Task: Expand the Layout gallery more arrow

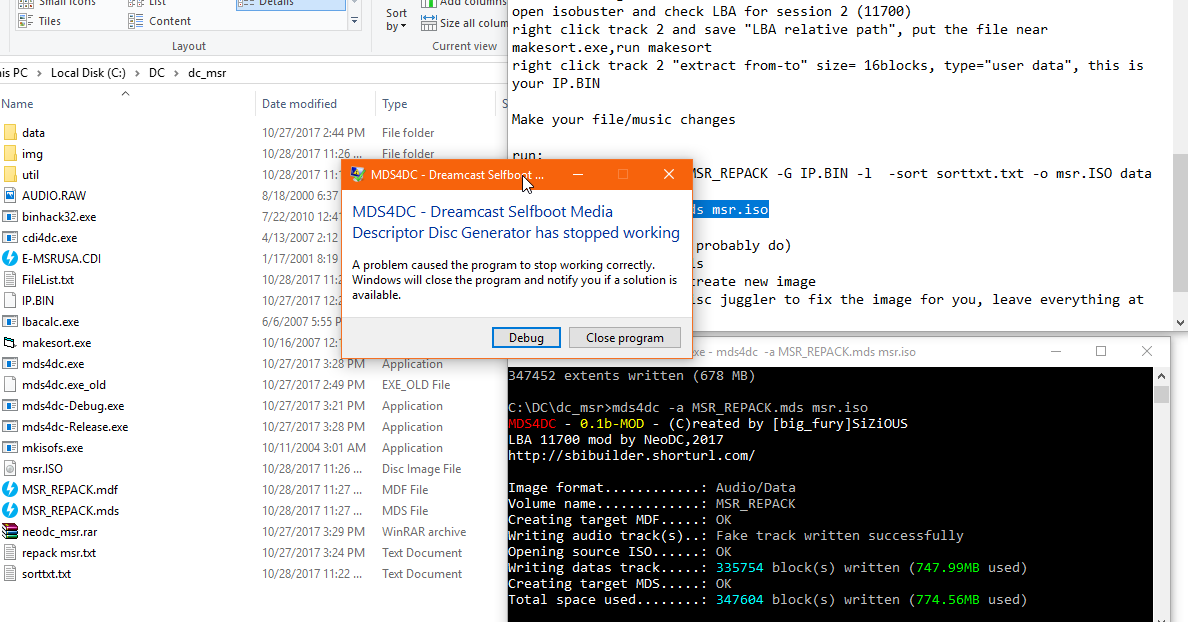Action: (x=354, y=21)
